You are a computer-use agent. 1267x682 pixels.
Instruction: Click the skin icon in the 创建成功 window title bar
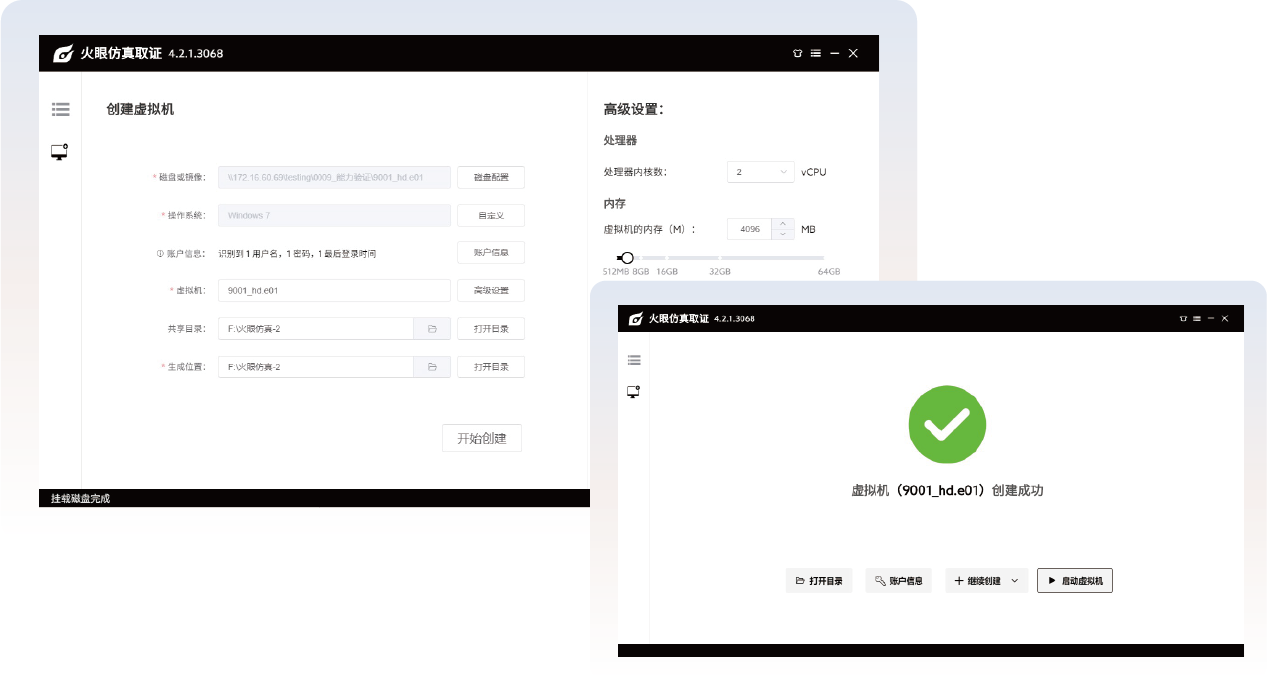click(x=1183, y=318)
